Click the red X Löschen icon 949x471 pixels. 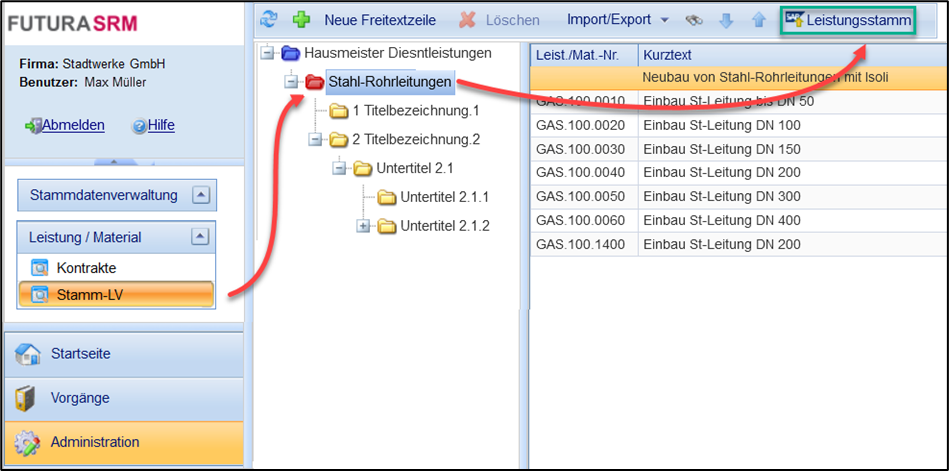(x=467, y=20)
